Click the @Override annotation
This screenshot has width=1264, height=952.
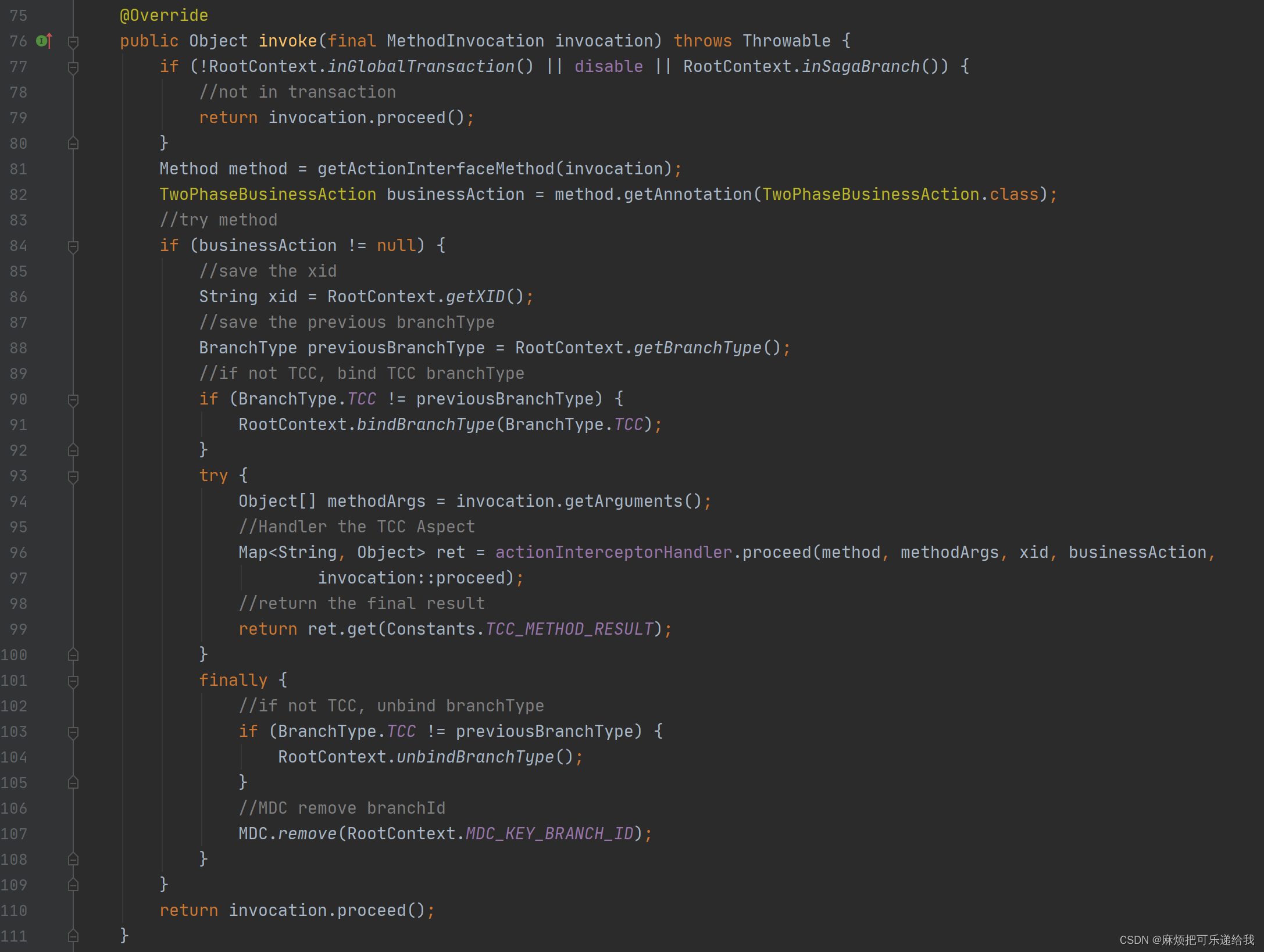coord(164,16)
